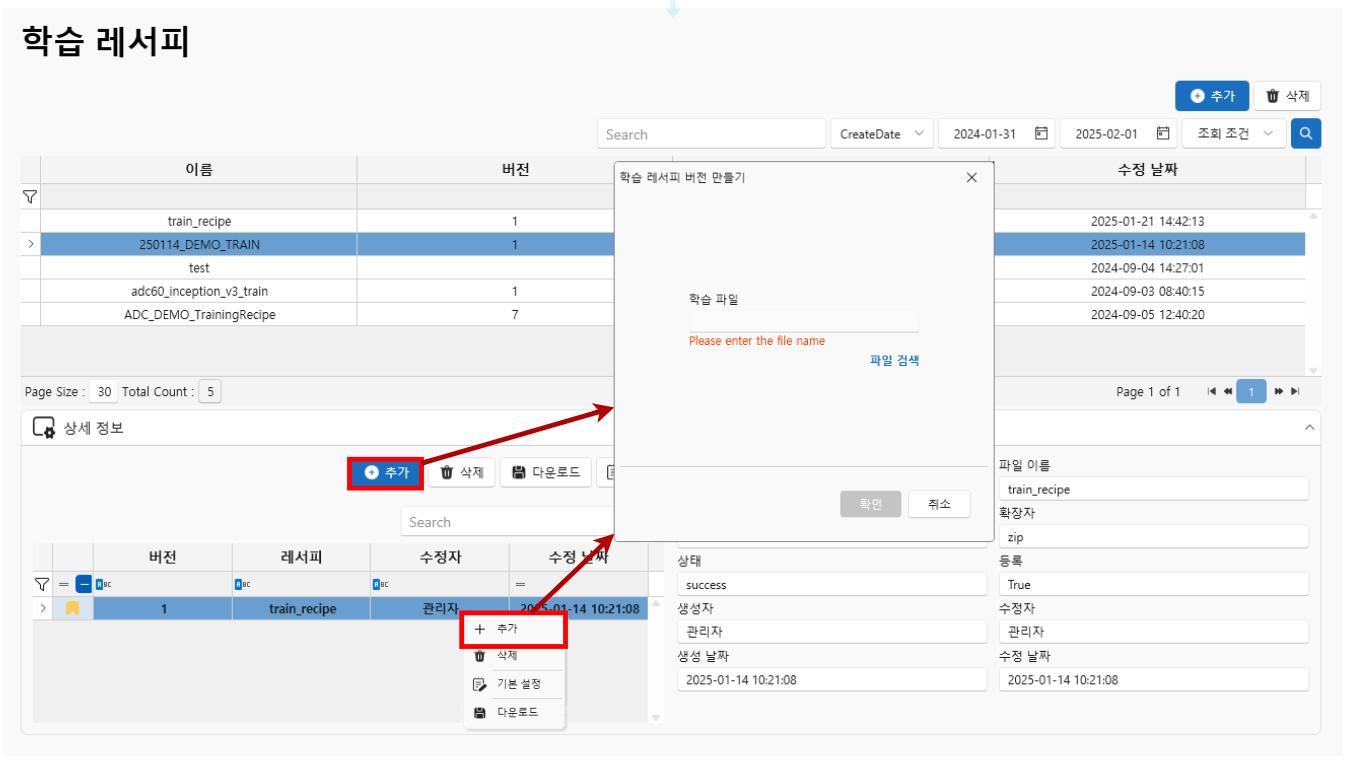This screenshot has height=764, width=1351.
Task: Choose 기본 설정 from the context menu
Action: click(515, 684)
